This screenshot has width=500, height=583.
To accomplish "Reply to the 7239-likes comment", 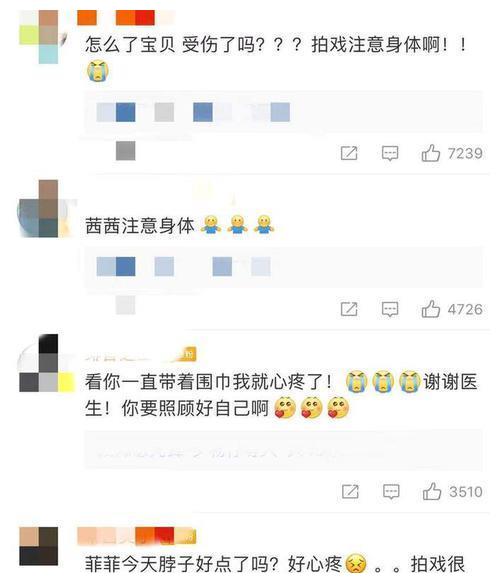I will (390, 153).
